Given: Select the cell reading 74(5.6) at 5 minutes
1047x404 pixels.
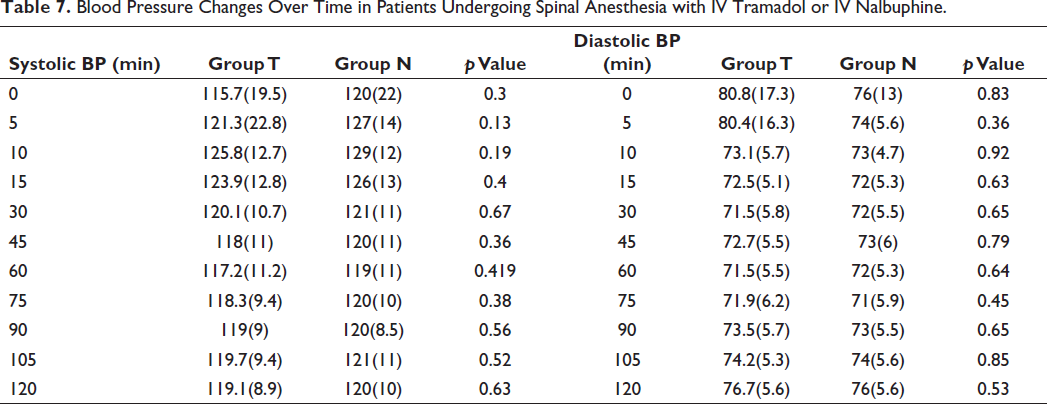Looking at the screenshot, I should 878,124.
